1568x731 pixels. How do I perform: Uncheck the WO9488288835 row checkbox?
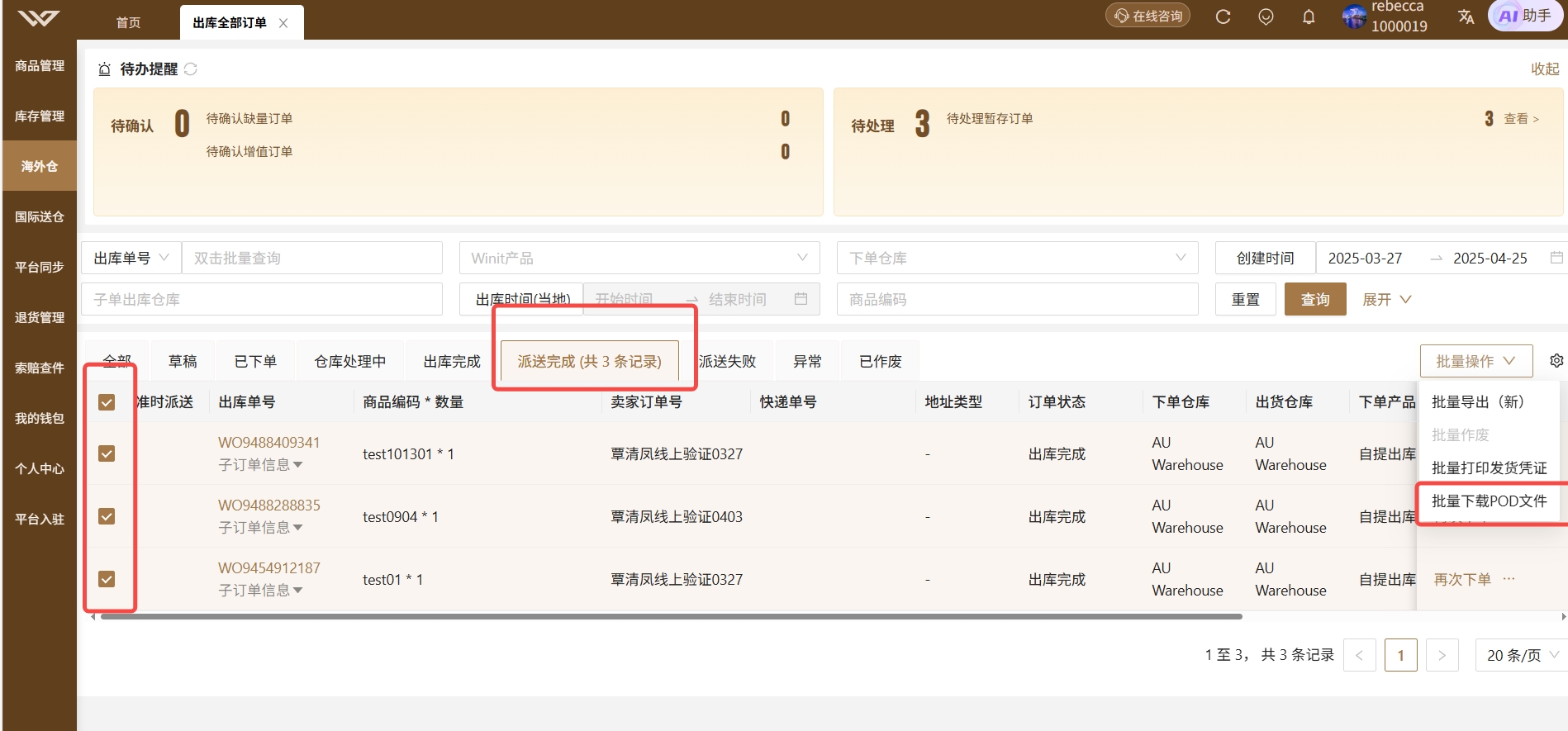coord(107,516)
